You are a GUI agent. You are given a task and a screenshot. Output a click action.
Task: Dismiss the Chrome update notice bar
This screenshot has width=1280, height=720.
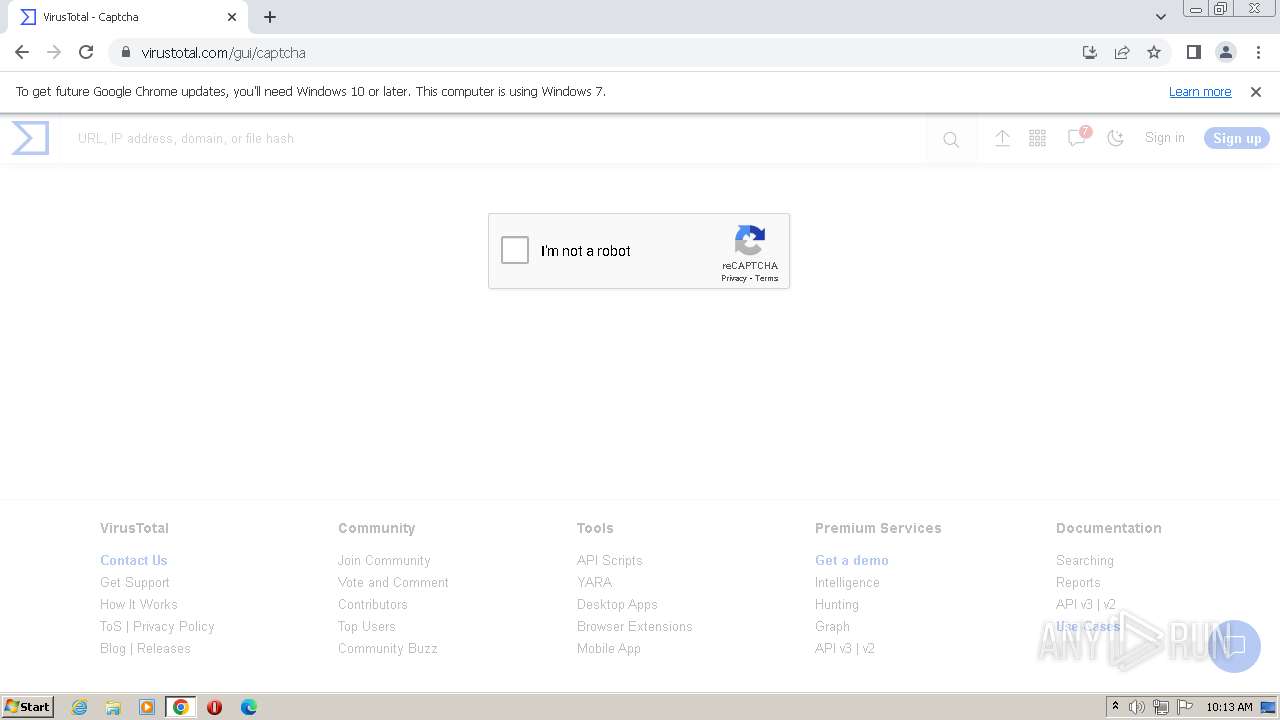[x=1256, y=91]
